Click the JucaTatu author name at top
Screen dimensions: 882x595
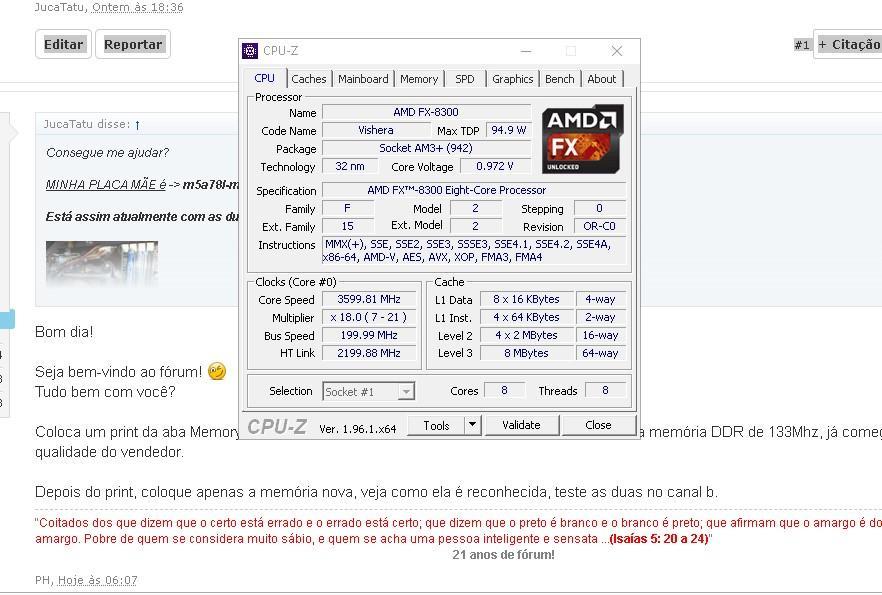click(x=61, y=7)
